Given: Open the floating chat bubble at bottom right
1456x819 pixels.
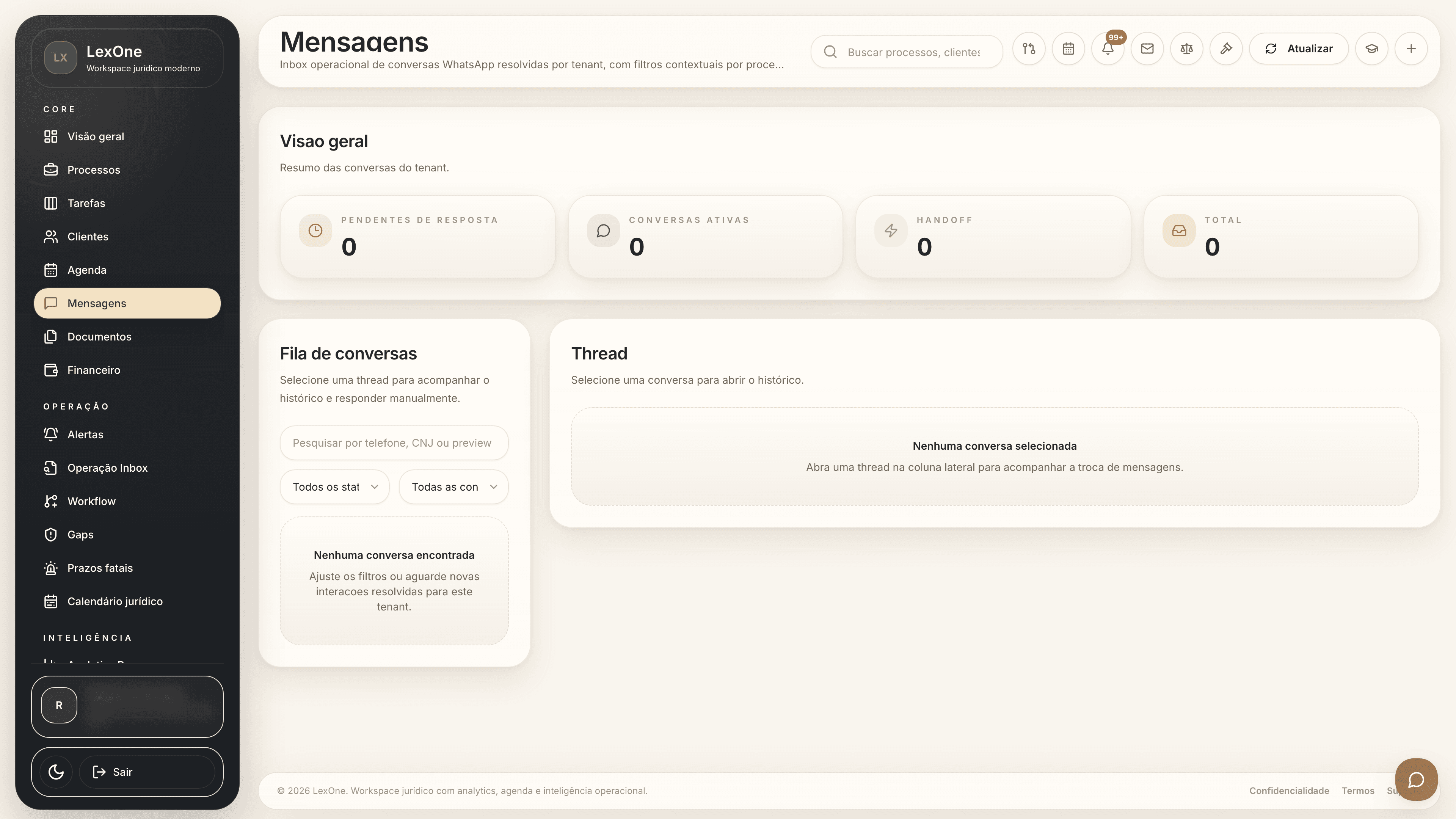Looking at the screenshot, I should (1416, 779).
